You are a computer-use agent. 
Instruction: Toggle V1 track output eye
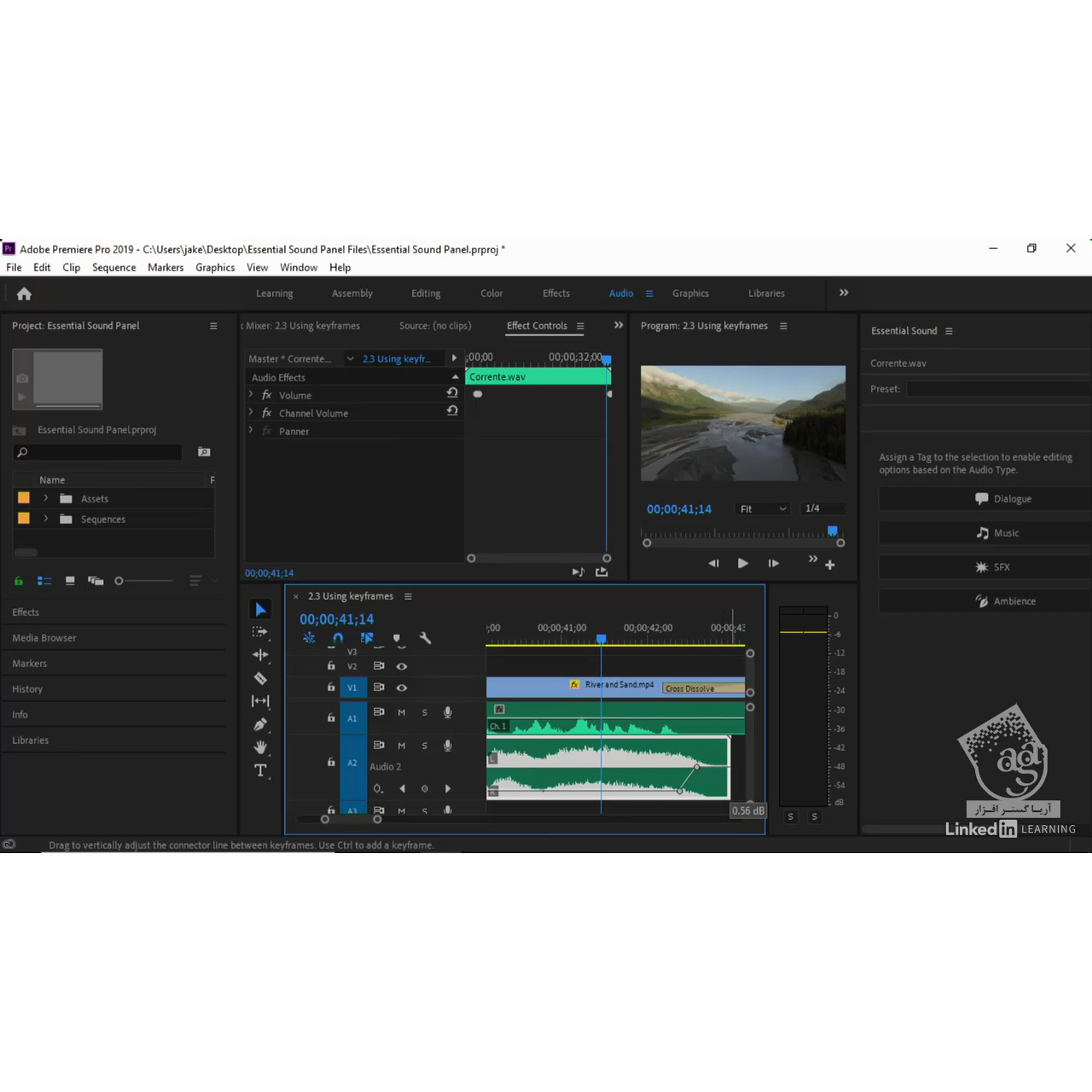[x=402, y=688]
